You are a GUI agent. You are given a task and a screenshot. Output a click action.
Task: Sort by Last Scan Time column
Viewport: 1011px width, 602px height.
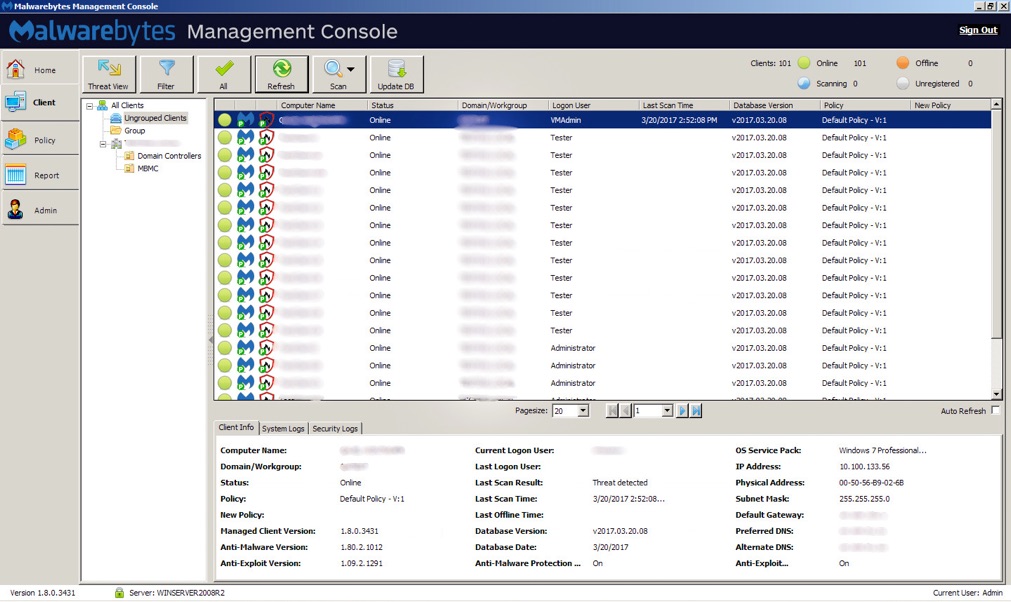tap(683, 105)
